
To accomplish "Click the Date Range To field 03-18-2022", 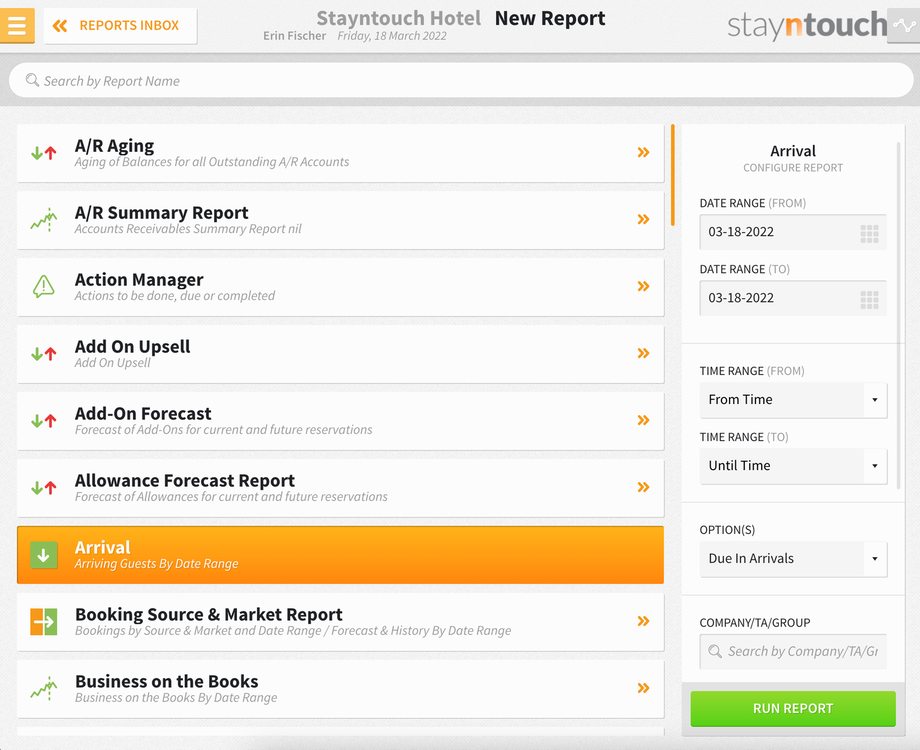I will point(793,298).
